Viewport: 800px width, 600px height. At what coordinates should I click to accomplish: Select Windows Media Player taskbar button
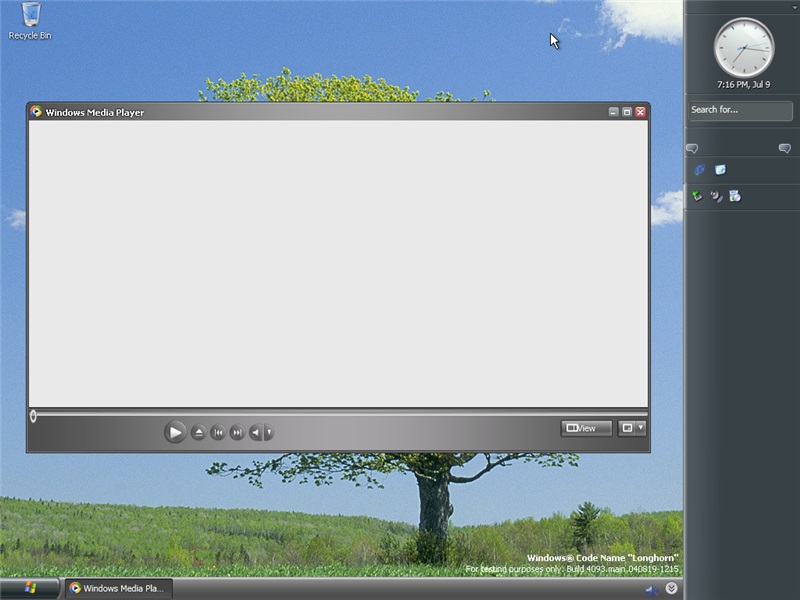pyautogui.click(x=118, y=588)
